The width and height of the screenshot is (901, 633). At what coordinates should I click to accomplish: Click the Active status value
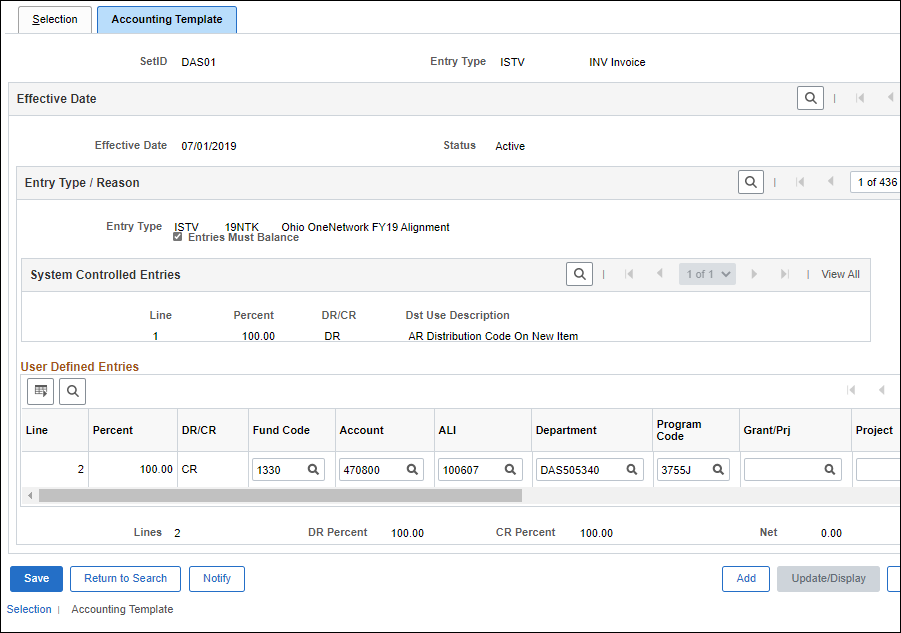tap(510, 146)
